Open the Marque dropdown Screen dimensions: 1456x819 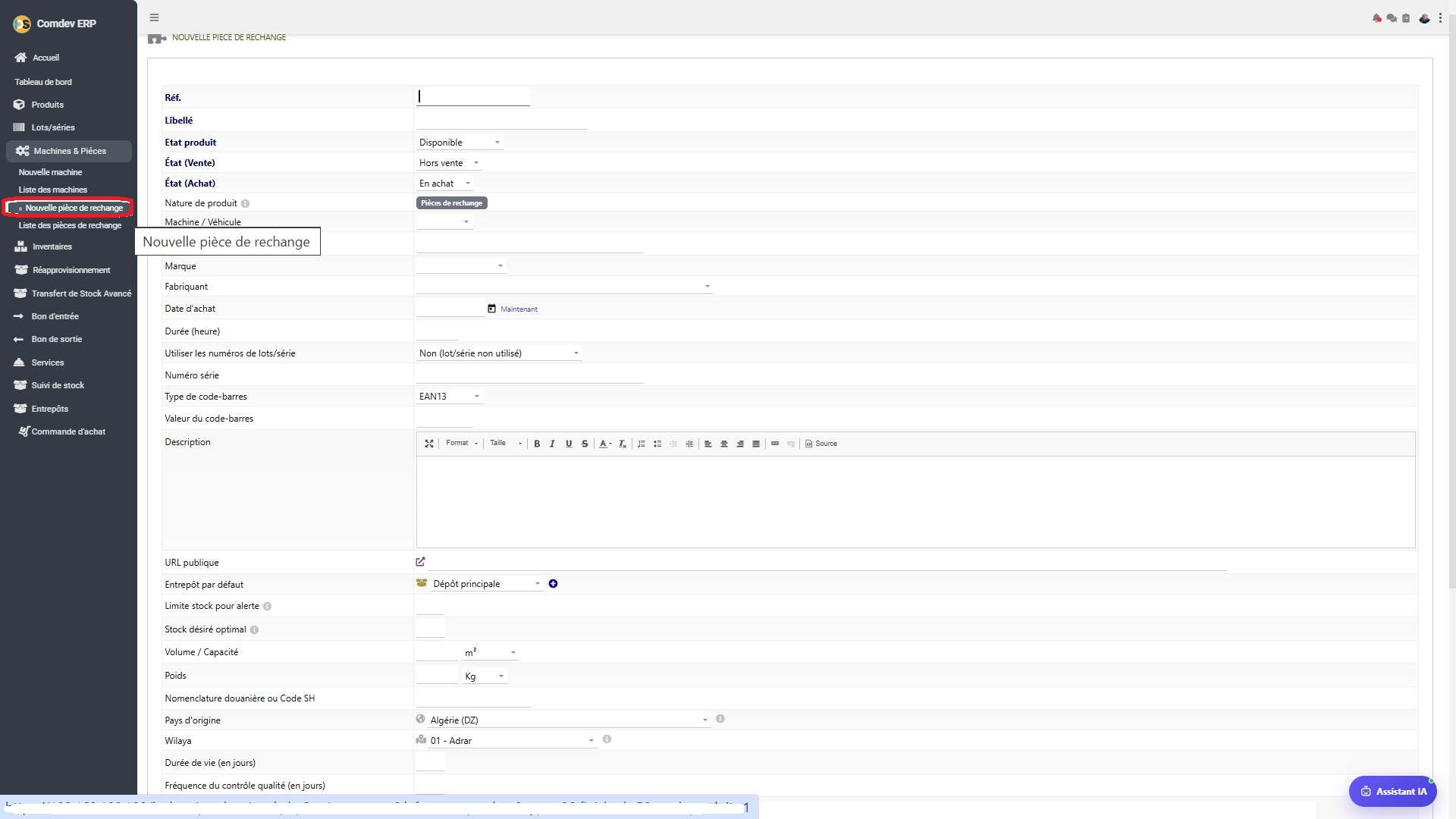click(x=461, y=266)
